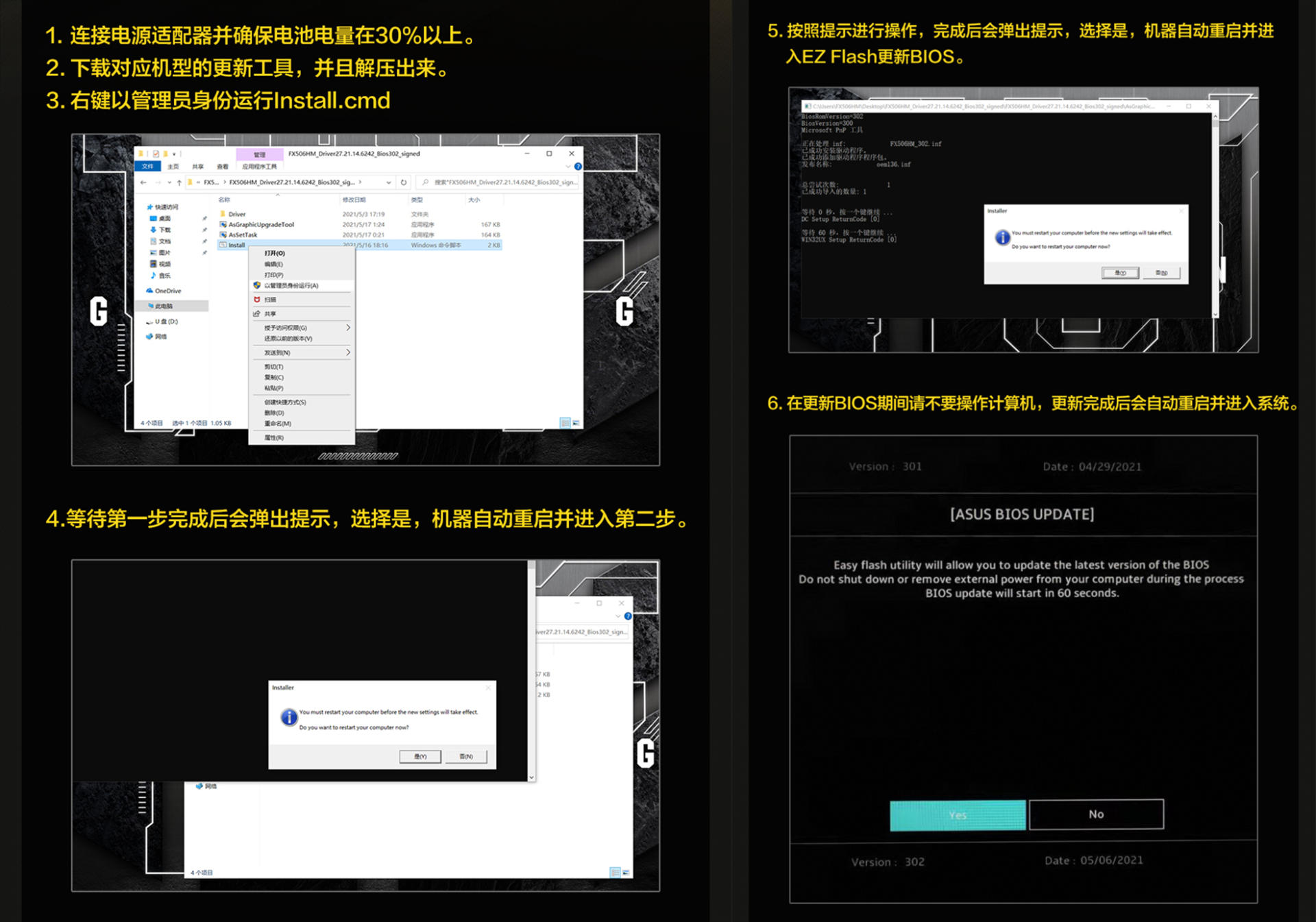Switch to details view in step 3 Explorer status bar
This screenshot has height=922, width=1316.
tap(565, 423)
